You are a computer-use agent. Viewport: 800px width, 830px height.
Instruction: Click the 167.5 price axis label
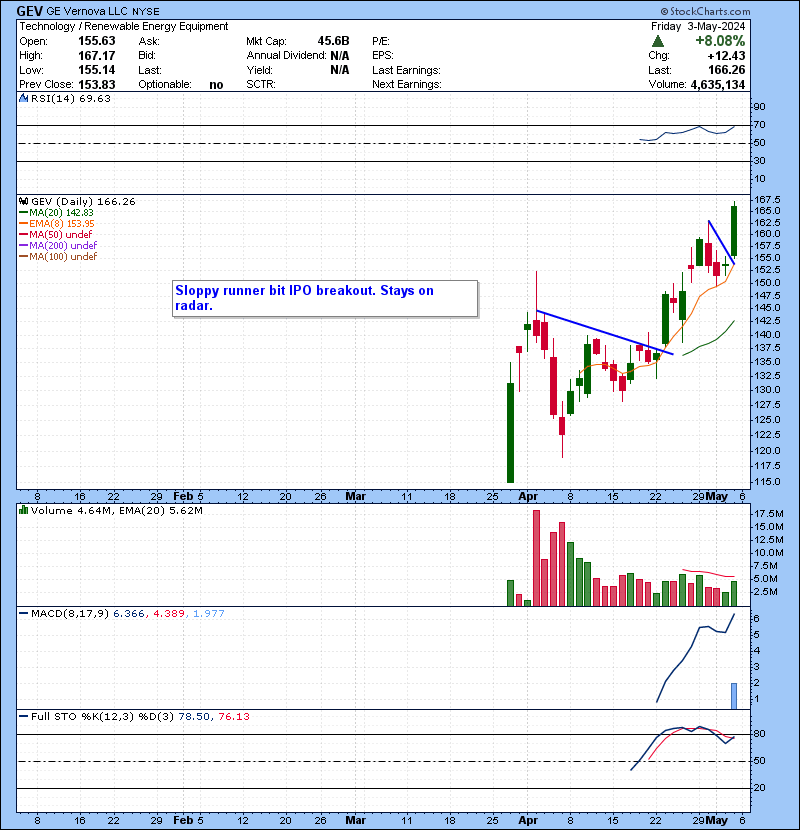coord(767,200)
